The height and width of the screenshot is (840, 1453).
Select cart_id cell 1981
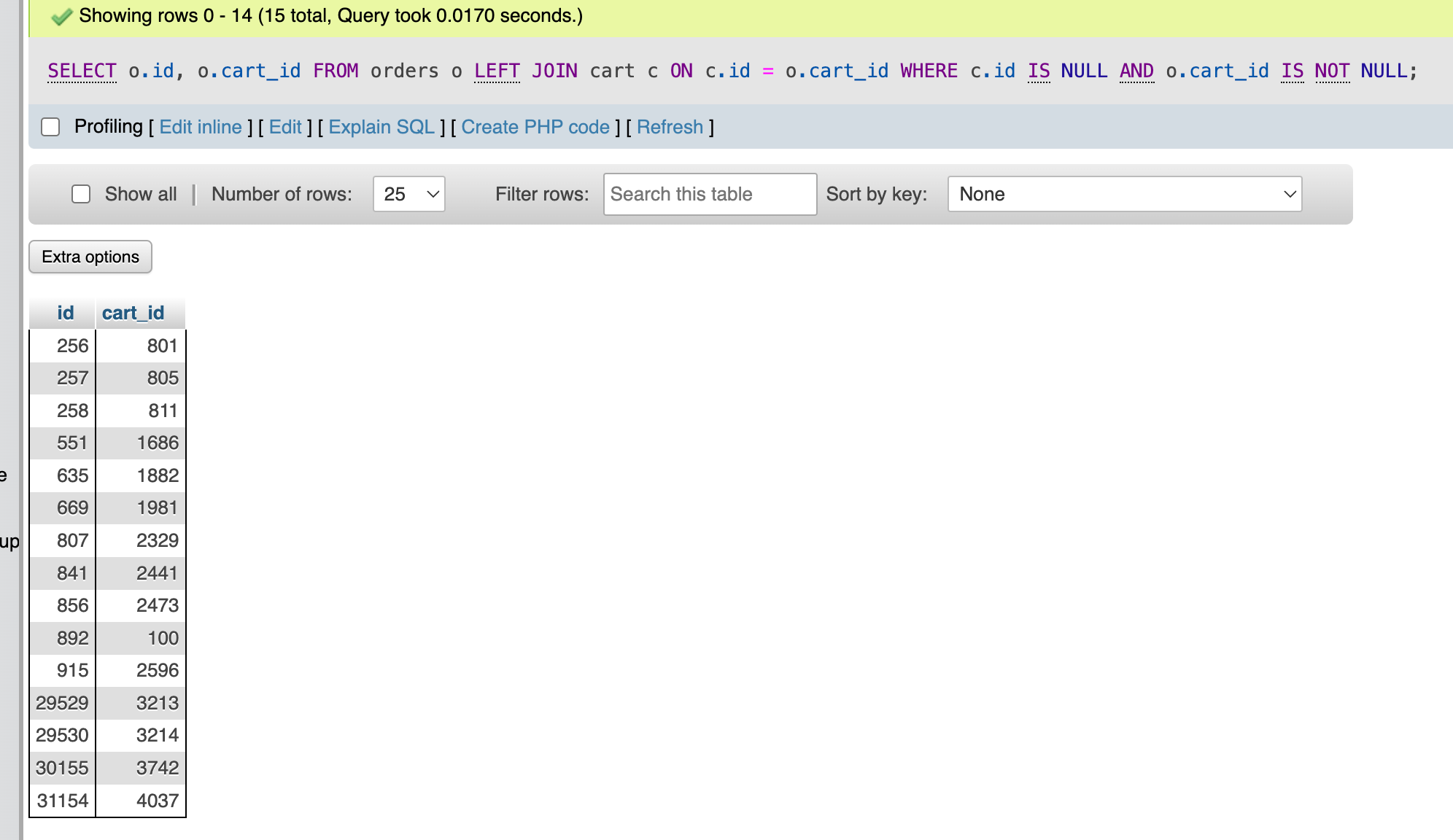pyautogui.click(x=141, y=507)
